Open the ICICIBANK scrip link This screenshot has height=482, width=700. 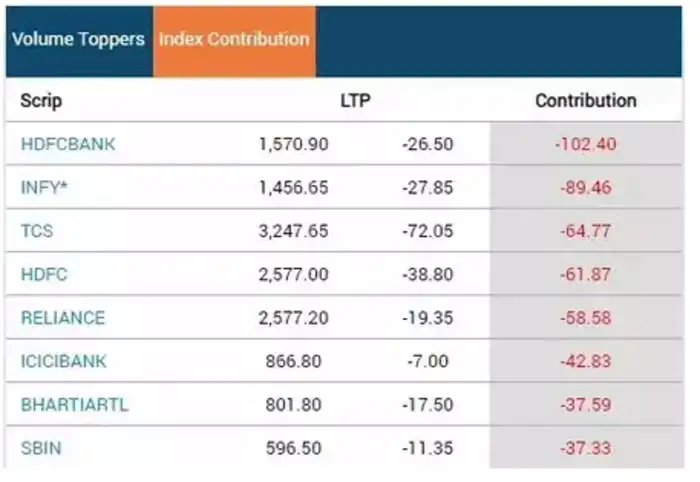(x=63, y=361)
